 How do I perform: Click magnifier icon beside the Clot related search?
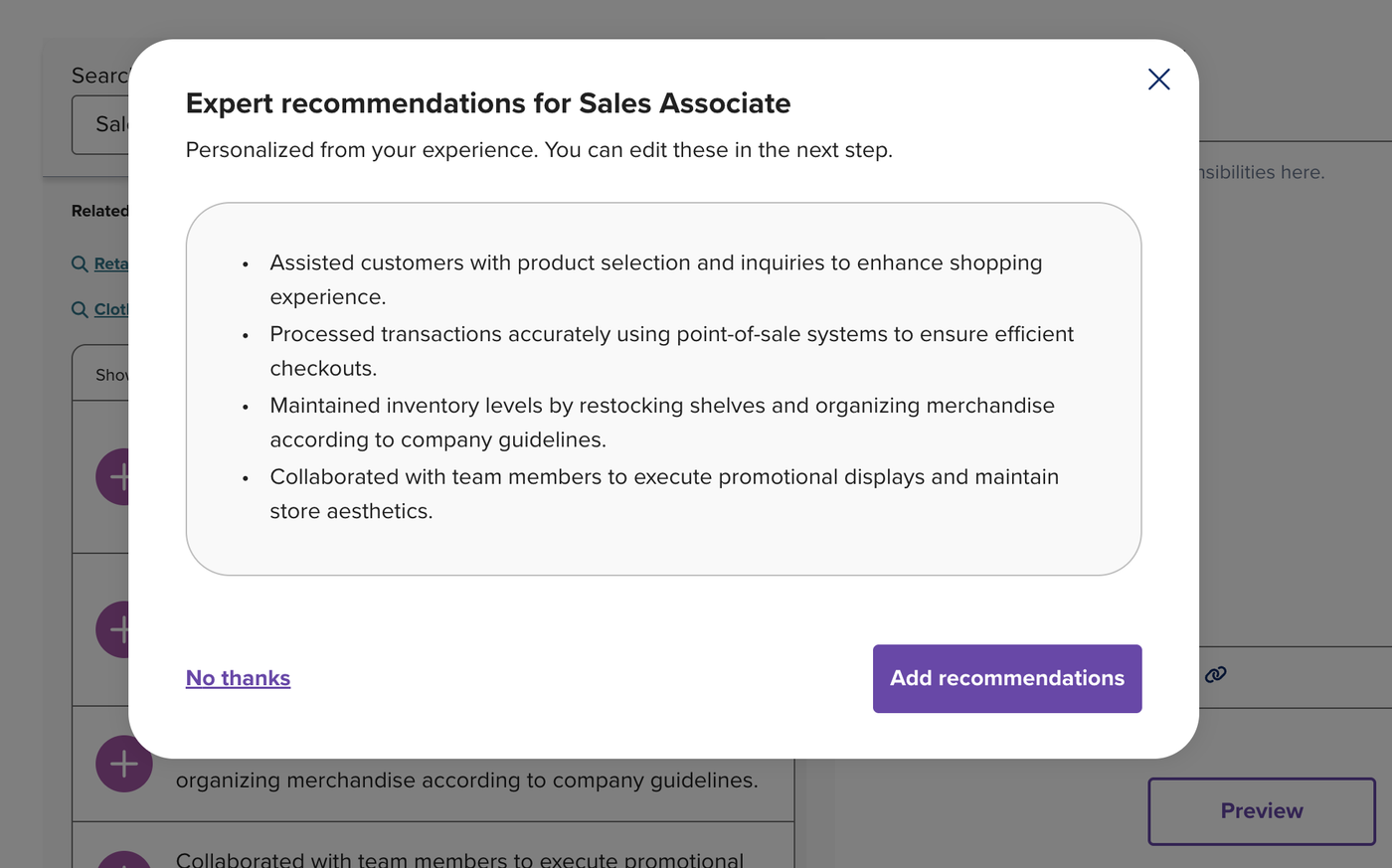click(80, 309)
